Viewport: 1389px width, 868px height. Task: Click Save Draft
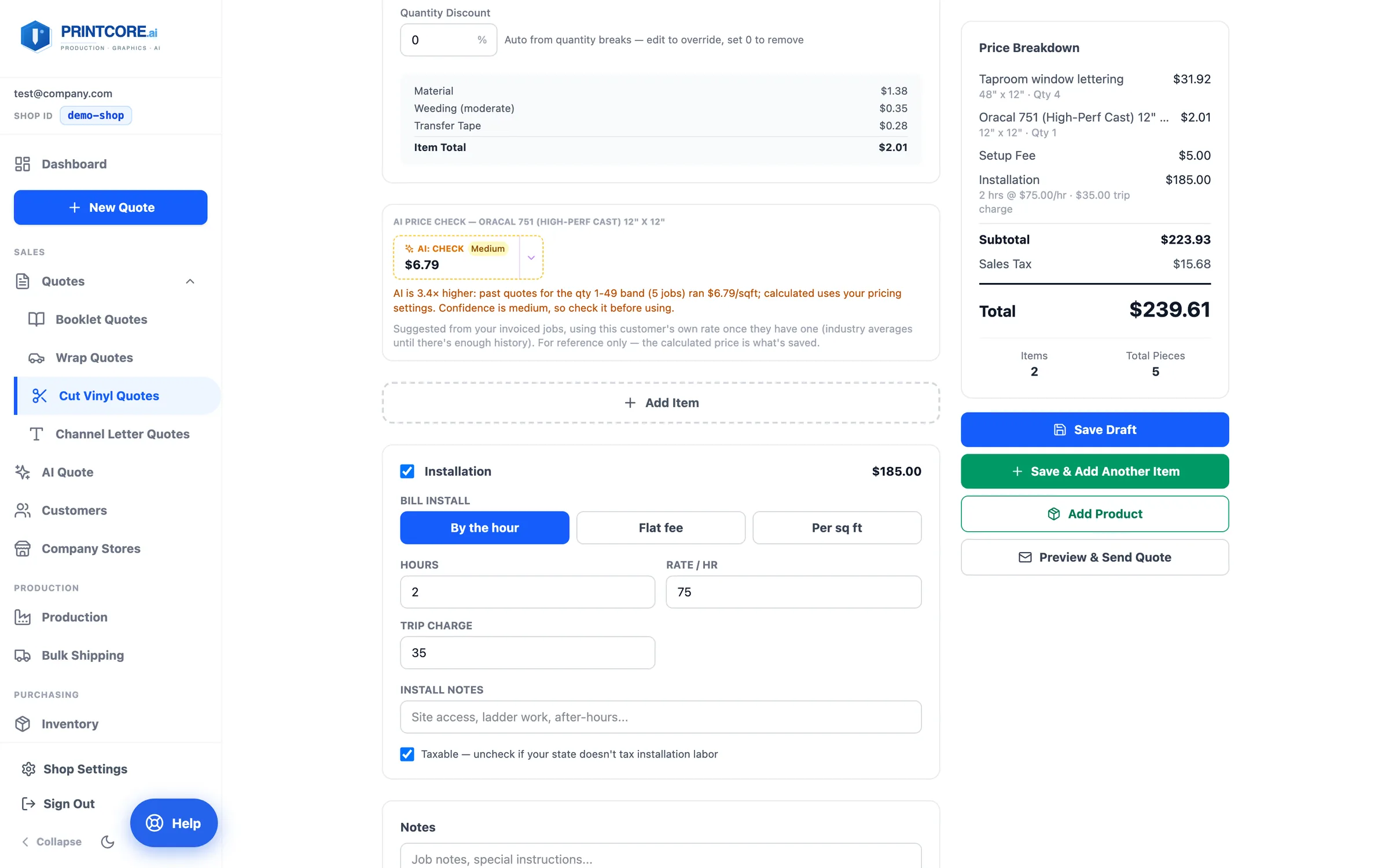coord(1094,429)
